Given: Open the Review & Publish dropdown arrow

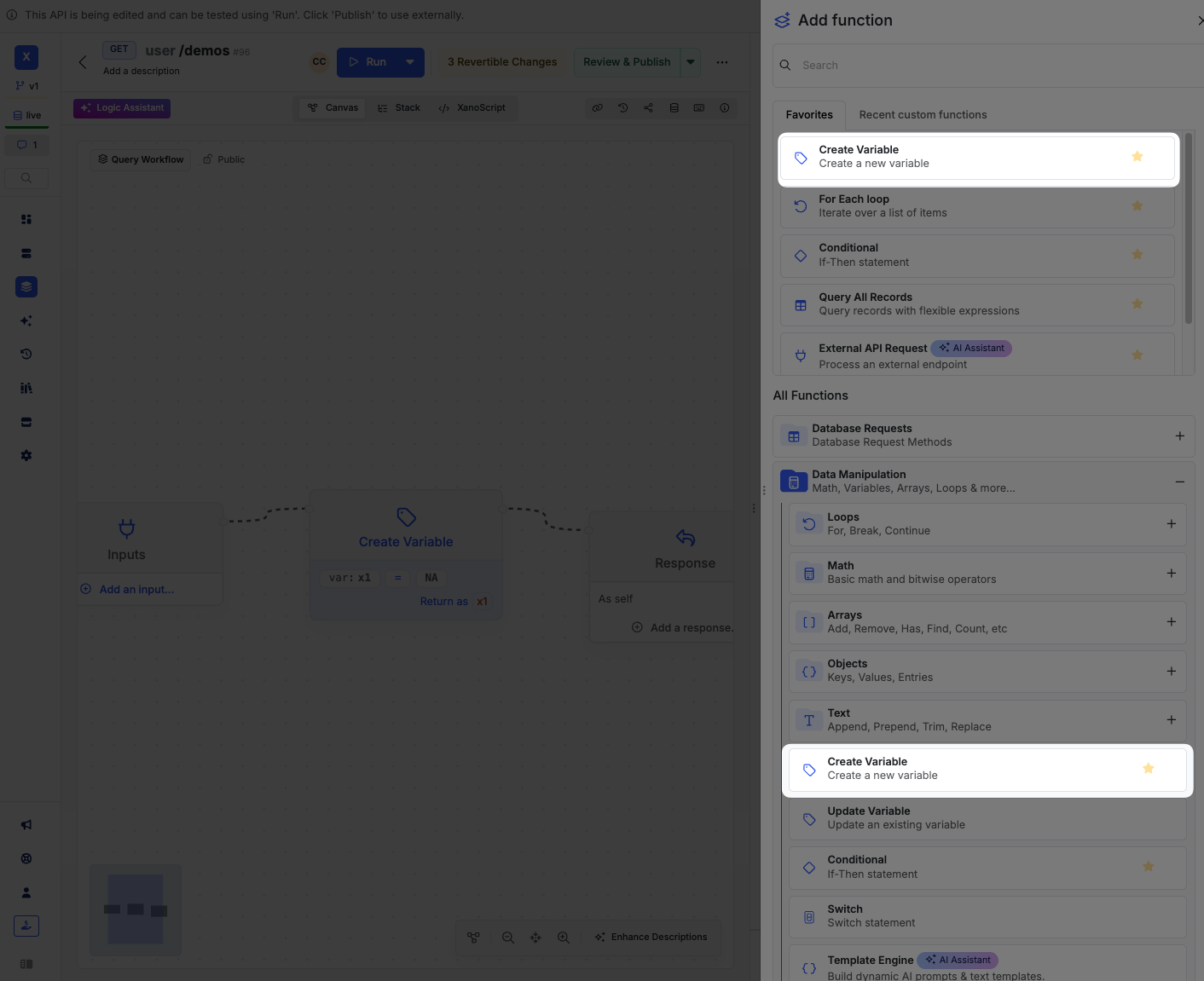Looking at the screenshot, I should point(691,62).
